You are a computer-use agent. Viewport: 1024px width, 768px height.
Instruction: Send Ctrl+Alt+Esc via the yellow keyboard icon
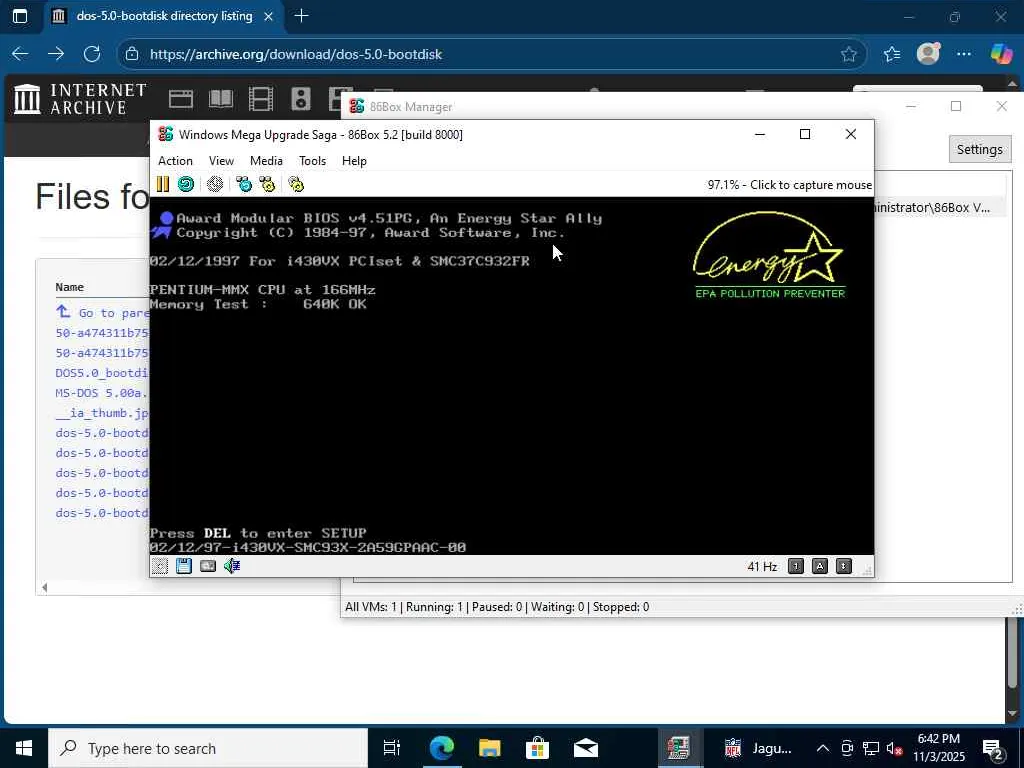pos(267,184)
